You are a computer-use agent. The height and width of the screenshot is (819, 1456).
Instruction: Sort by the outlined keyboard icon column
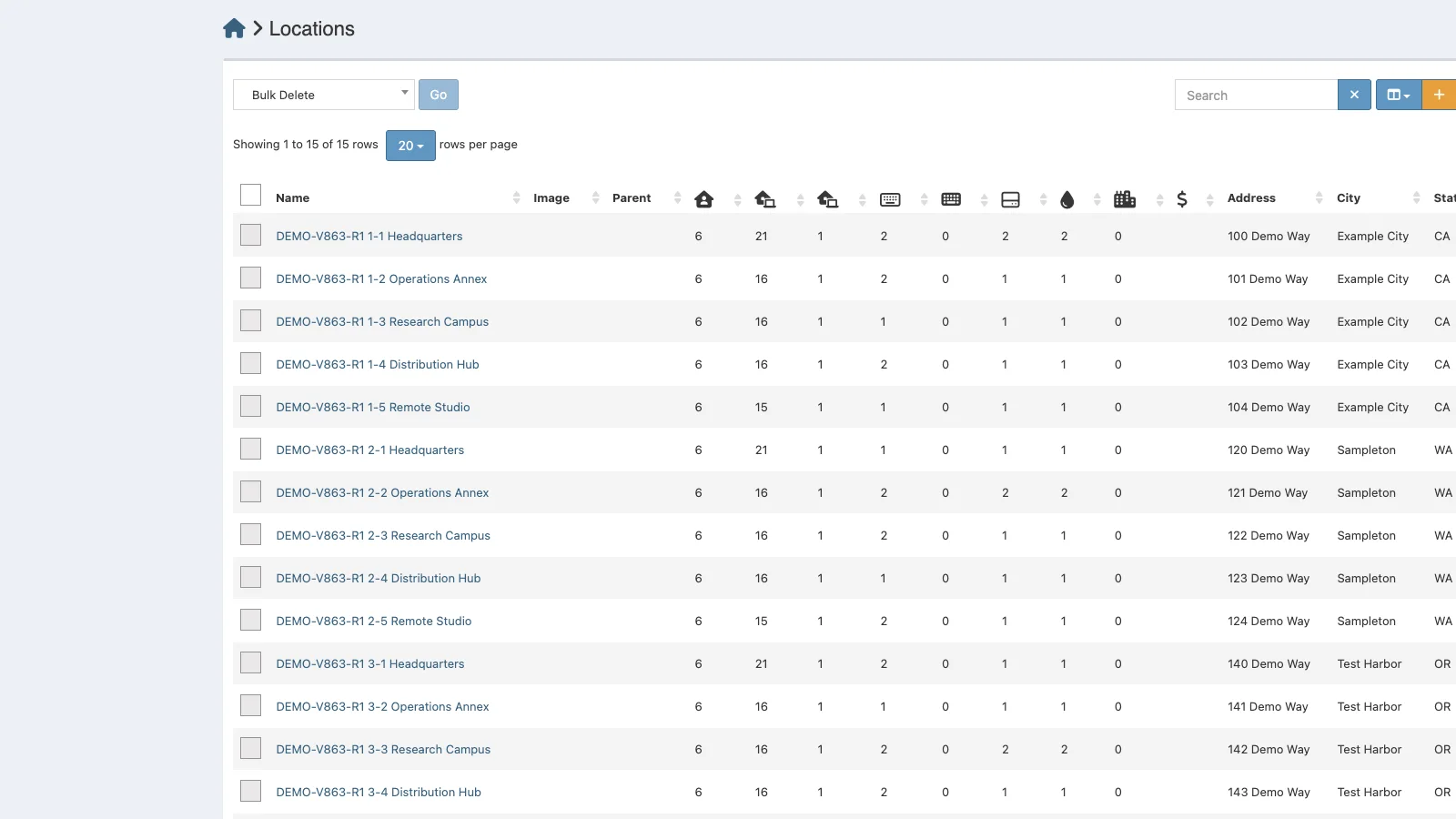890,199
